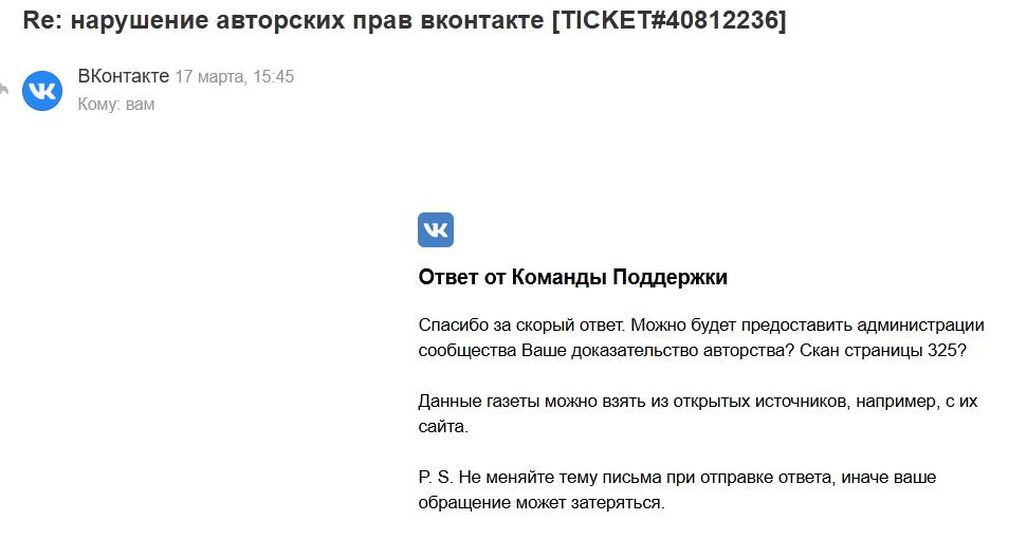This screenshot has width=1027, height=539.
Task: Click the text Скан страницы 325?
Action: point(883,350)
